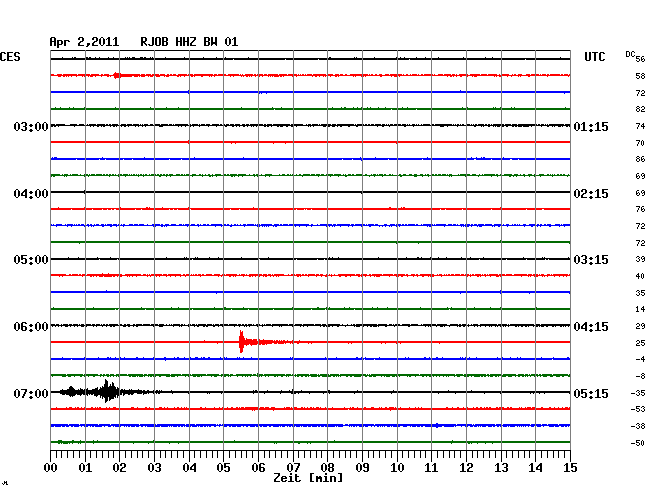650x494 pixels.
Task: Select the 04:00 local time label
Action: tap(31, 194)
